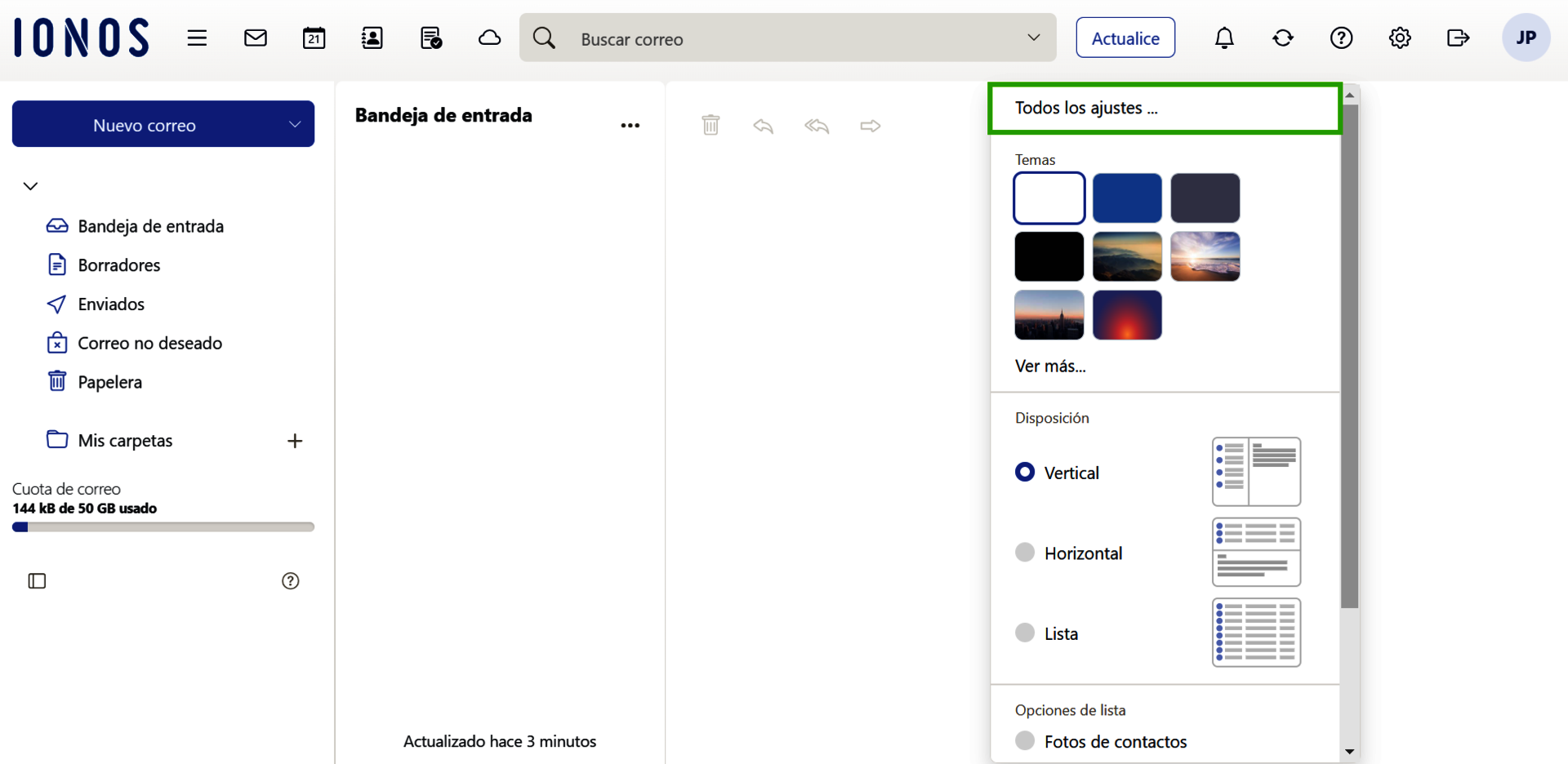Add a new folder under Mis carpetas
Image resolution: width=1568 pixels, height=764 pixels.
[x=295, y=441]
